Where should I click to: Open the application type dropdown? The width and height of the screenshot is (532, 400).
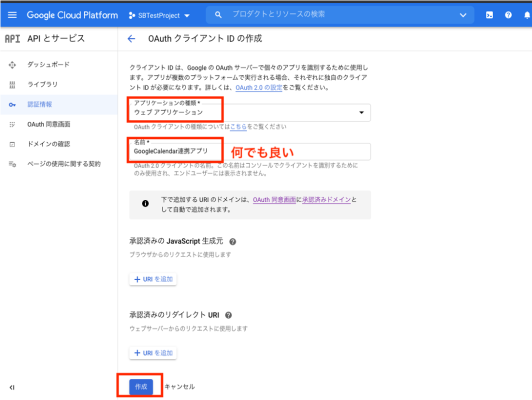click(250, 112)
